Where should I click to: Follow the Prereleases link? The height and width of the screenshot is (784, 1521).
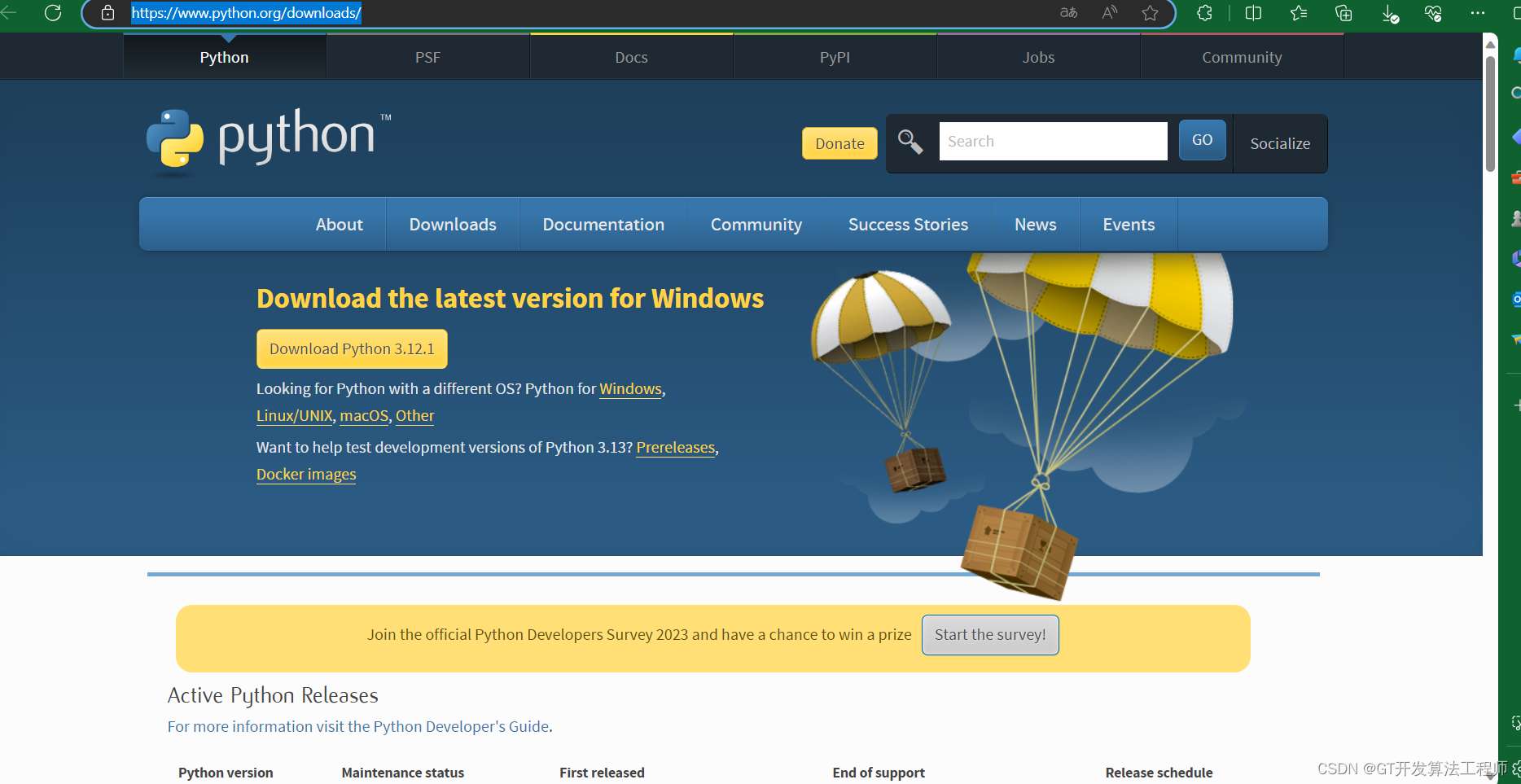coord(675,448)
